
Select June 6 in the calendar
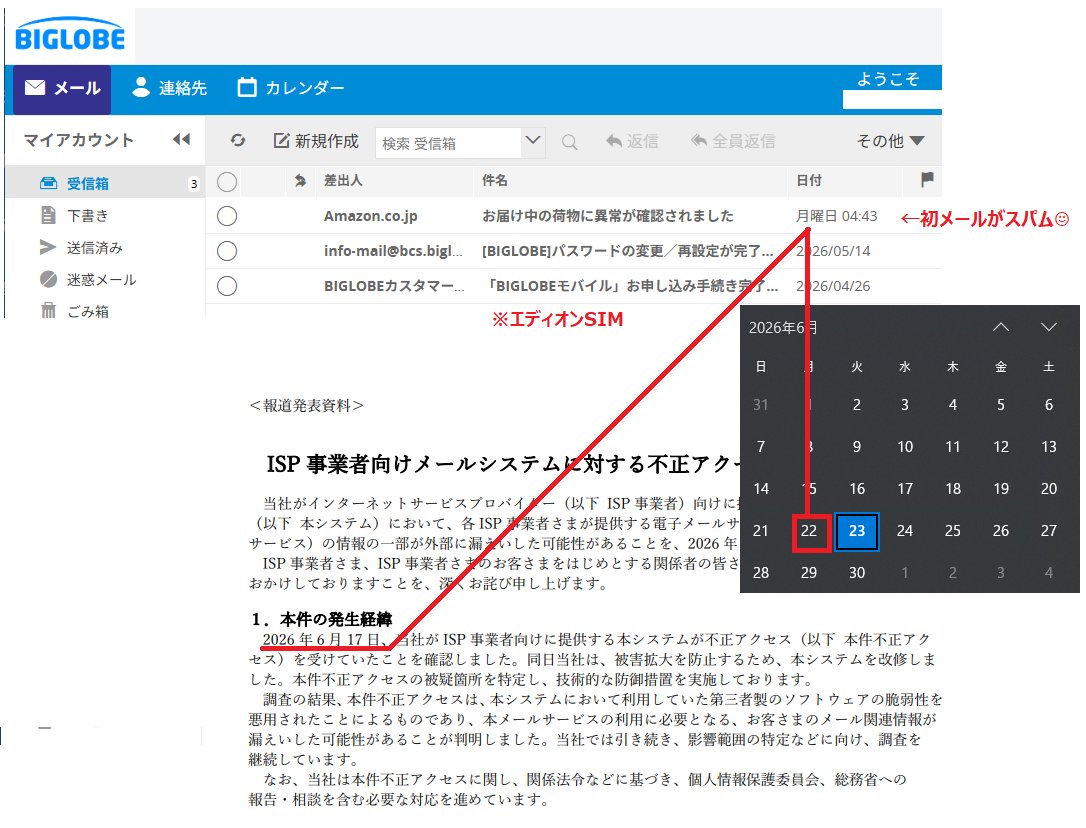click(x=1049, y=405)
